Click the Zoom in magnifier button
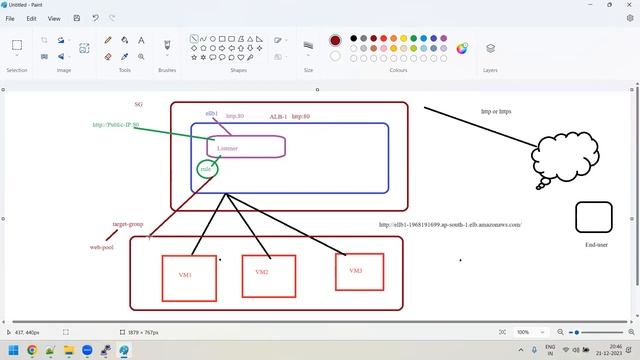The image size is (640, 360). 631,332
